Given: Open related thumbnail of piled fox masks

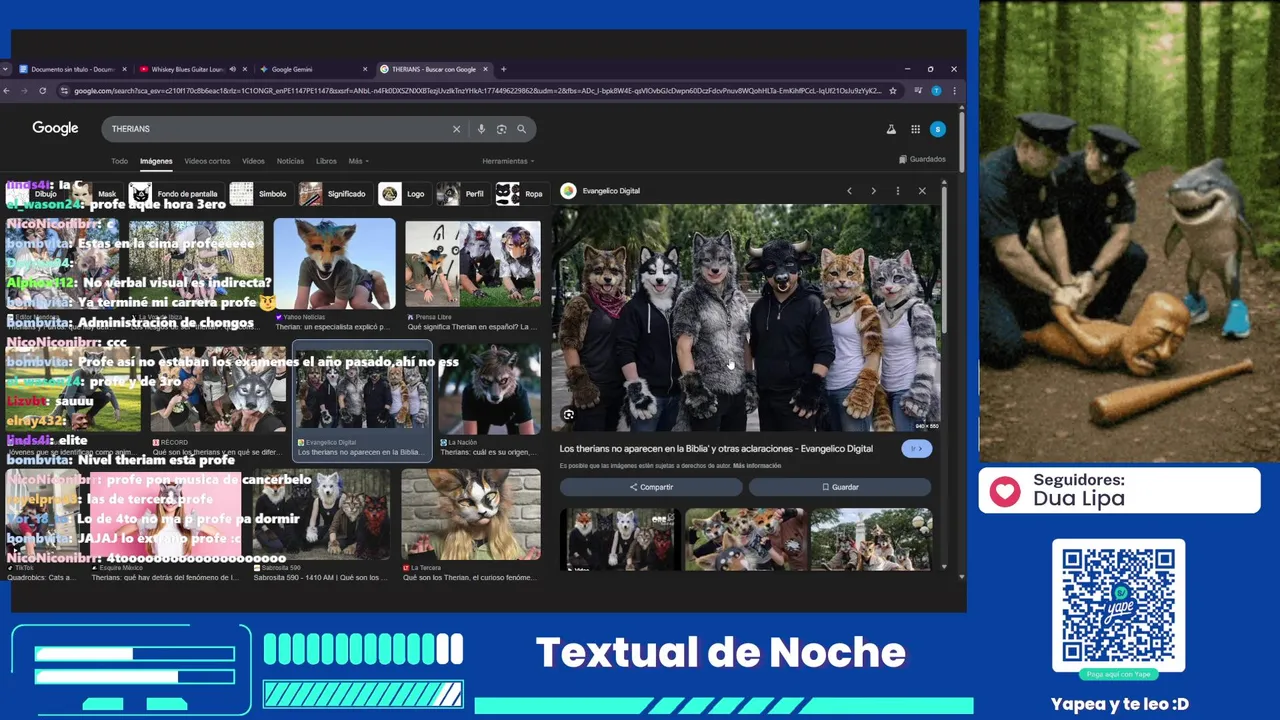Looking at the screenshot, I should pyautogui.click(x=746, y=539).
